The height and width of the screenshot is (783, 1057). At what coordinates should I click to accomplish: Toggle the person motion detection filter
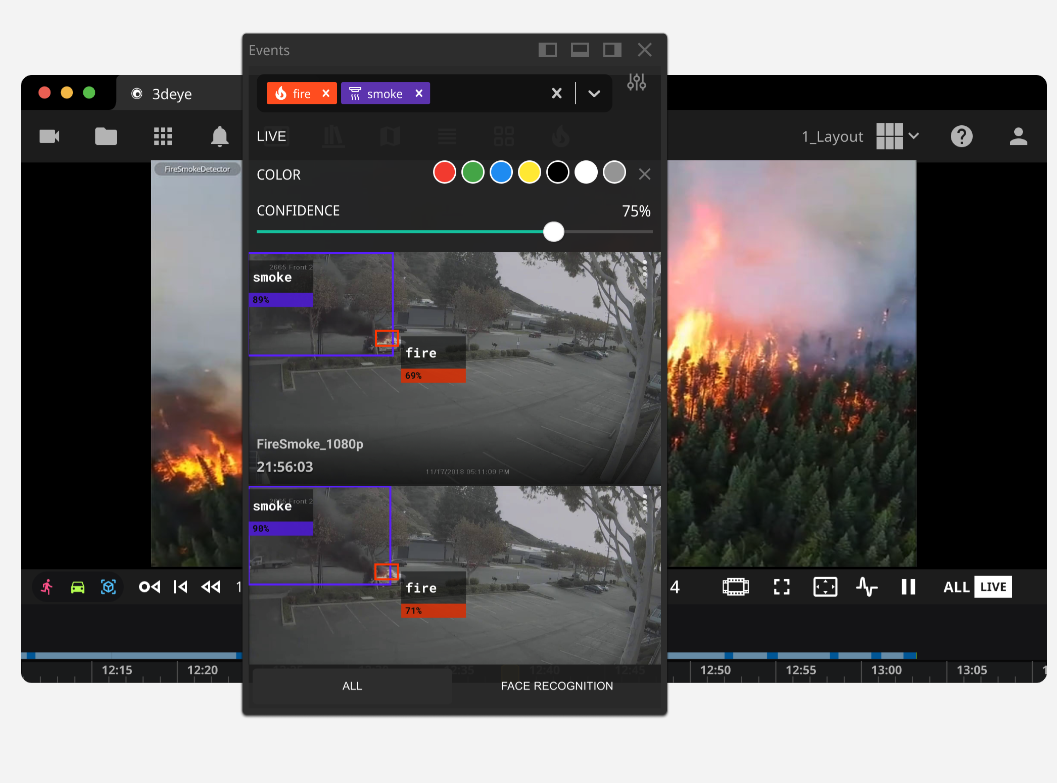click(47, 587)
